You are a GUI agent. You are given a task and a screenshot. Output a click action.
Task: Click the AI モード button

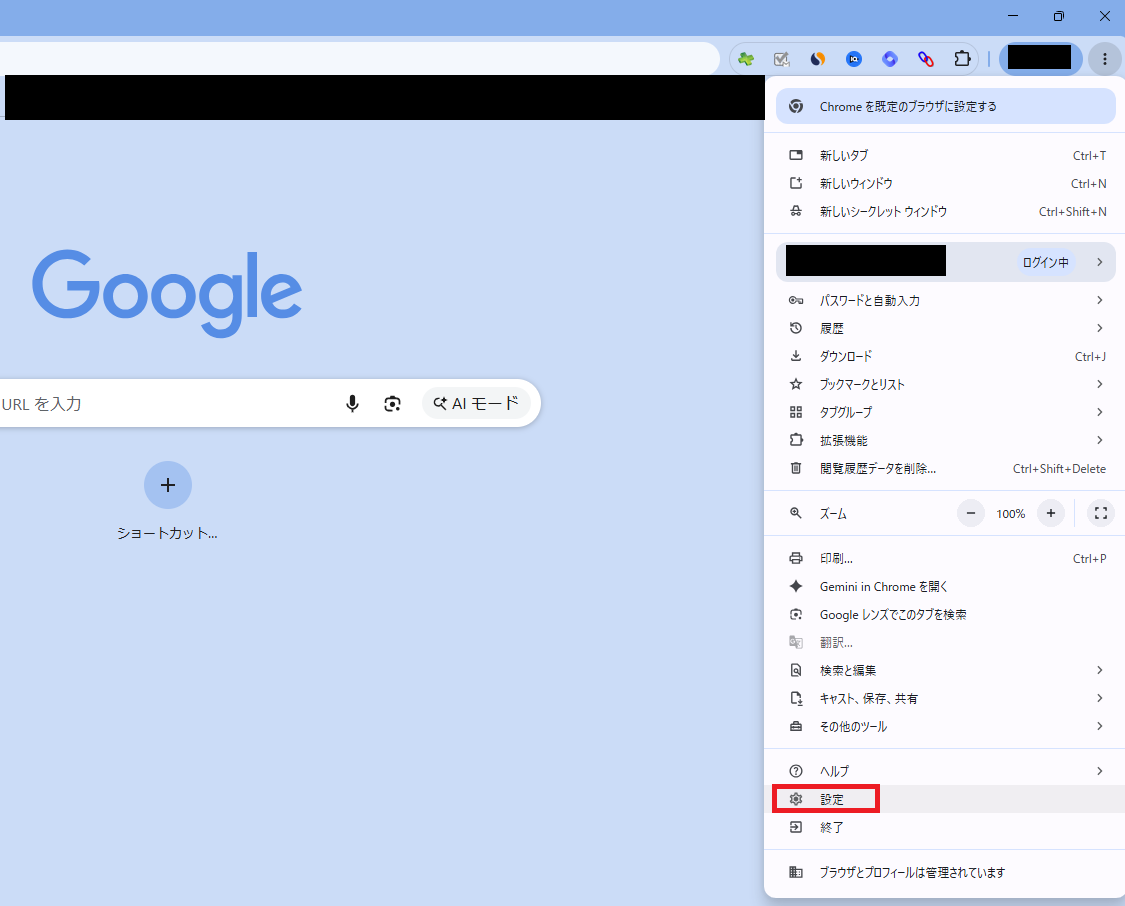[x=476, y=403]
